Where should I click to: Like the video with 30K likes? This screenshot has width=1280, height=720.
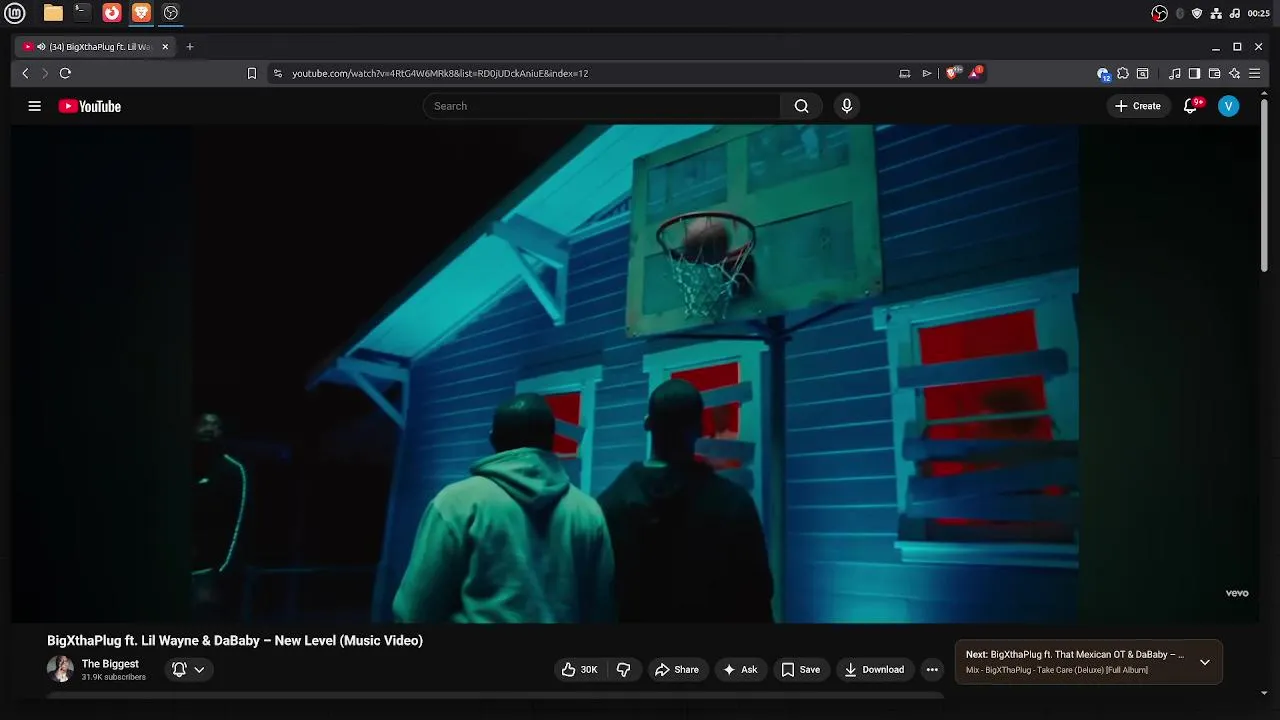(x=580, y=670)
